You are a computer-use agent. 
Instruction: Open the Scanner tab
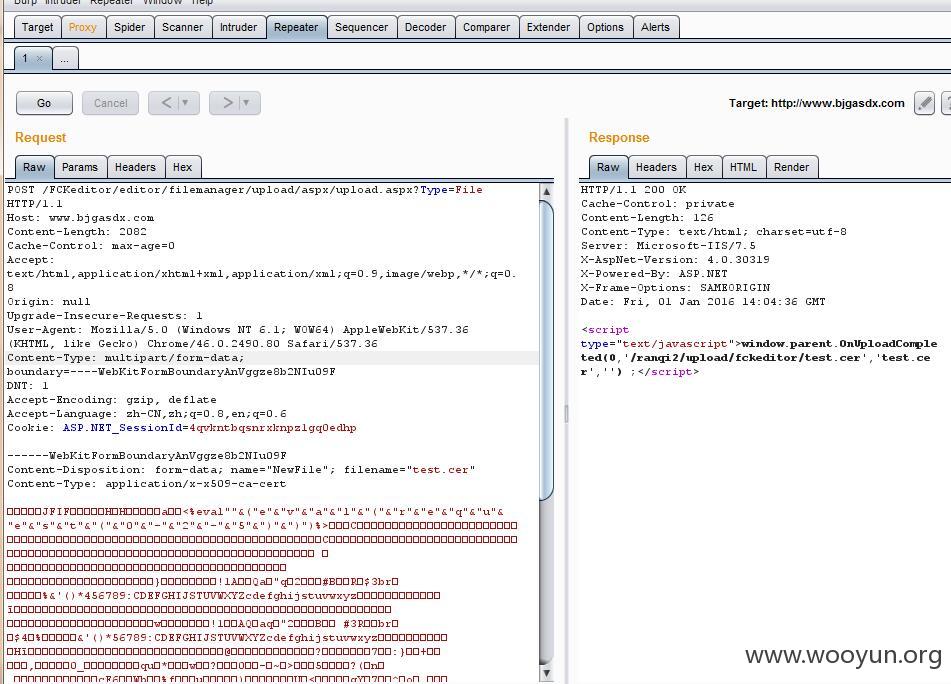183,27
